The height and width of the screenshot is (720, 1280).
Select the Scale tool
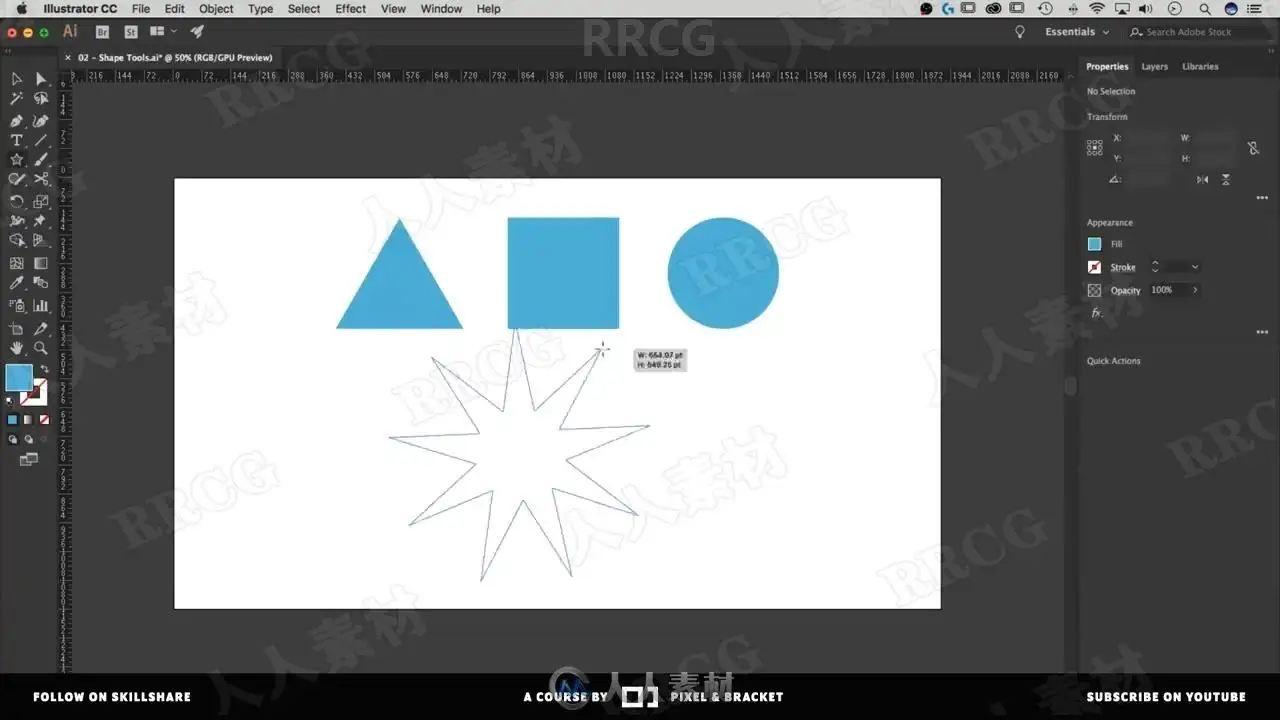[41, 201]
